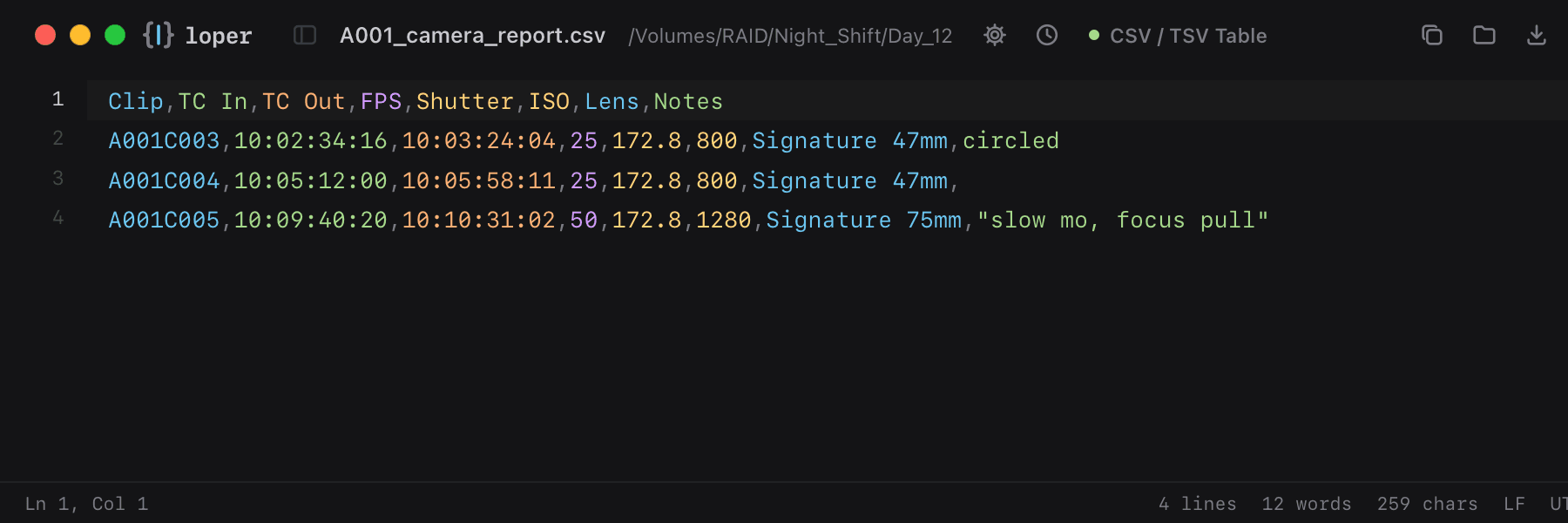Click the quoted note "slow mo, focus pull"
The height and width of the screenshot is (523, 1568).
point(1123,220)
